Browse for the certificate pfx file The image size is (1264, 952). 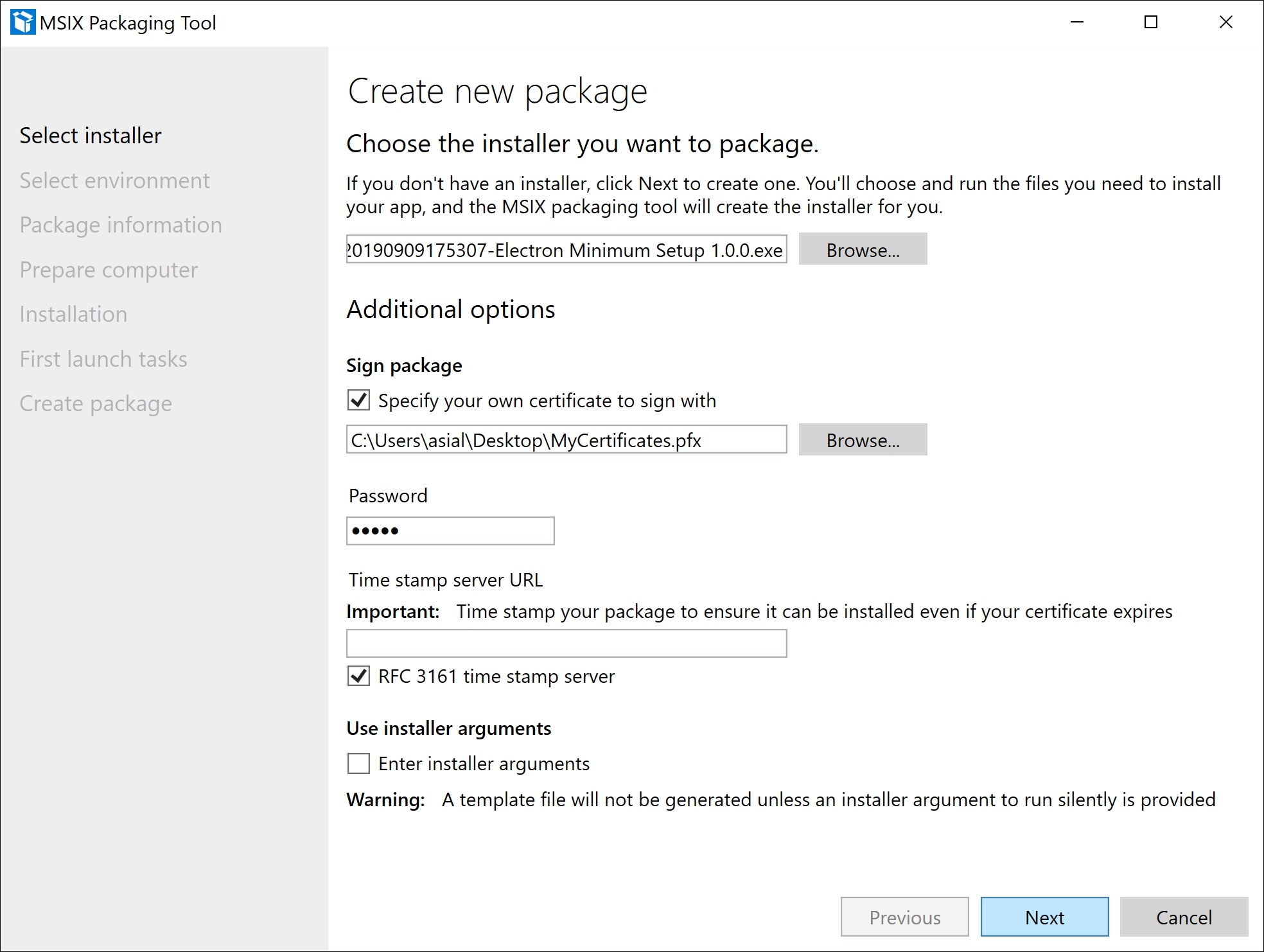tap(862, 440)
